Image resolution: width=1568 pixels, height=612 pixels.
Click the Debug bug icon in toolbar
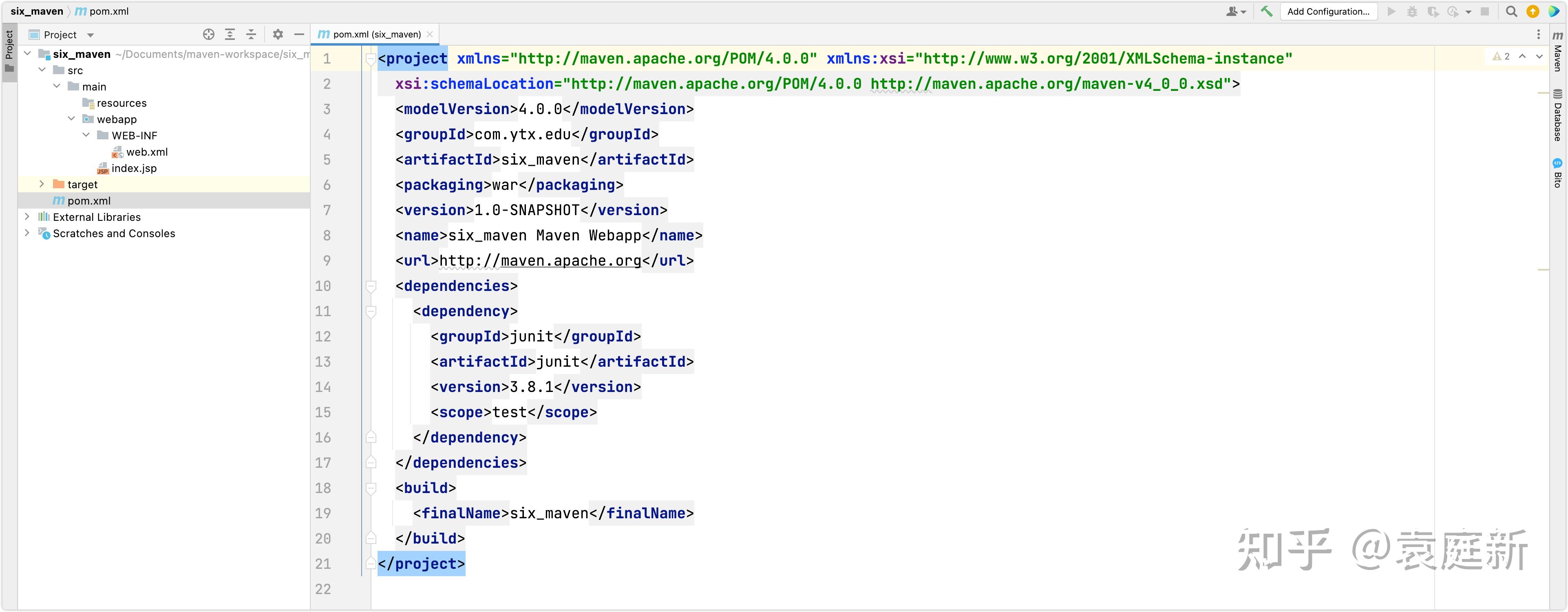(x=1412, y=11)
